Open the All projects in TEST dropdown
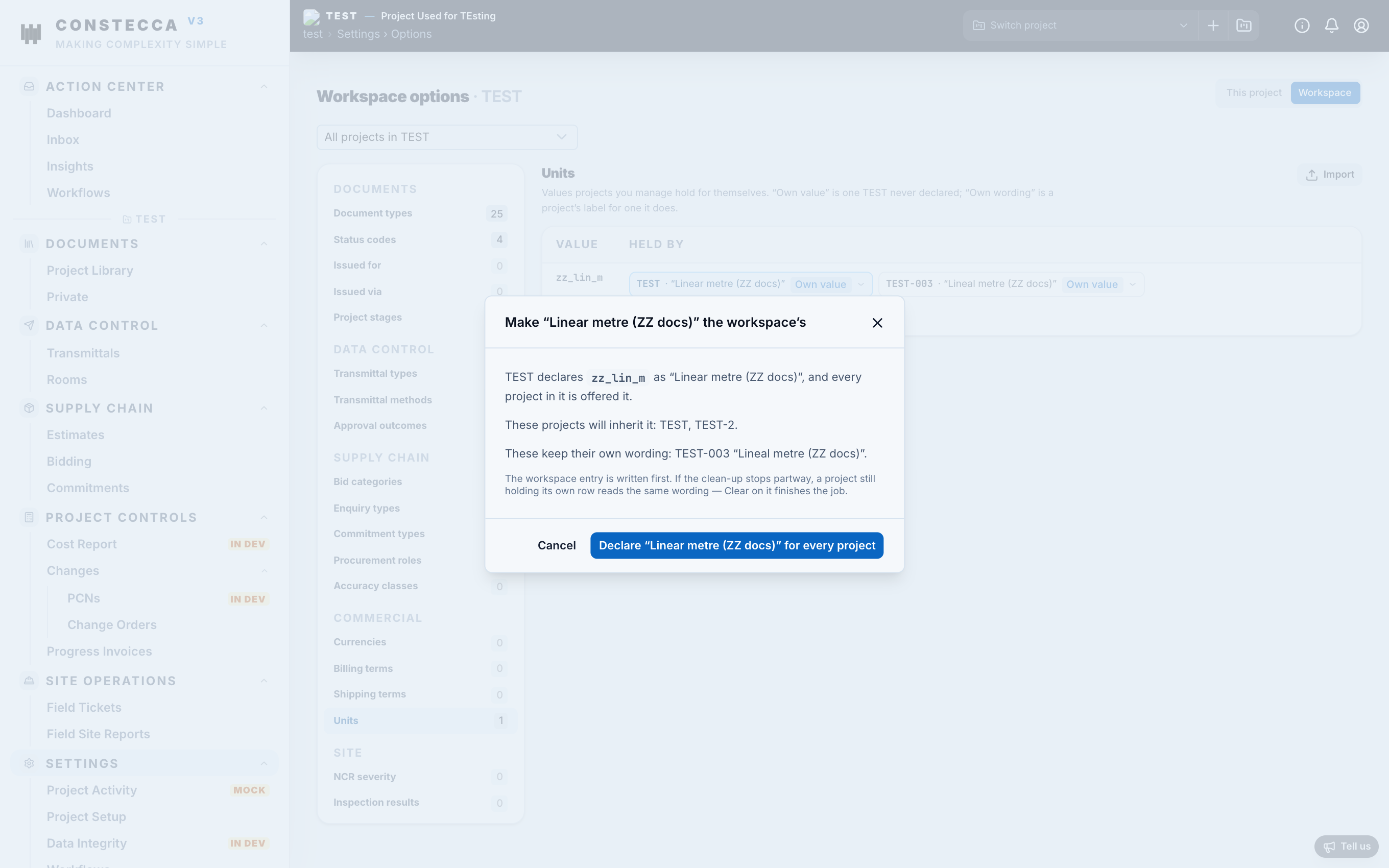 (446, 137)
